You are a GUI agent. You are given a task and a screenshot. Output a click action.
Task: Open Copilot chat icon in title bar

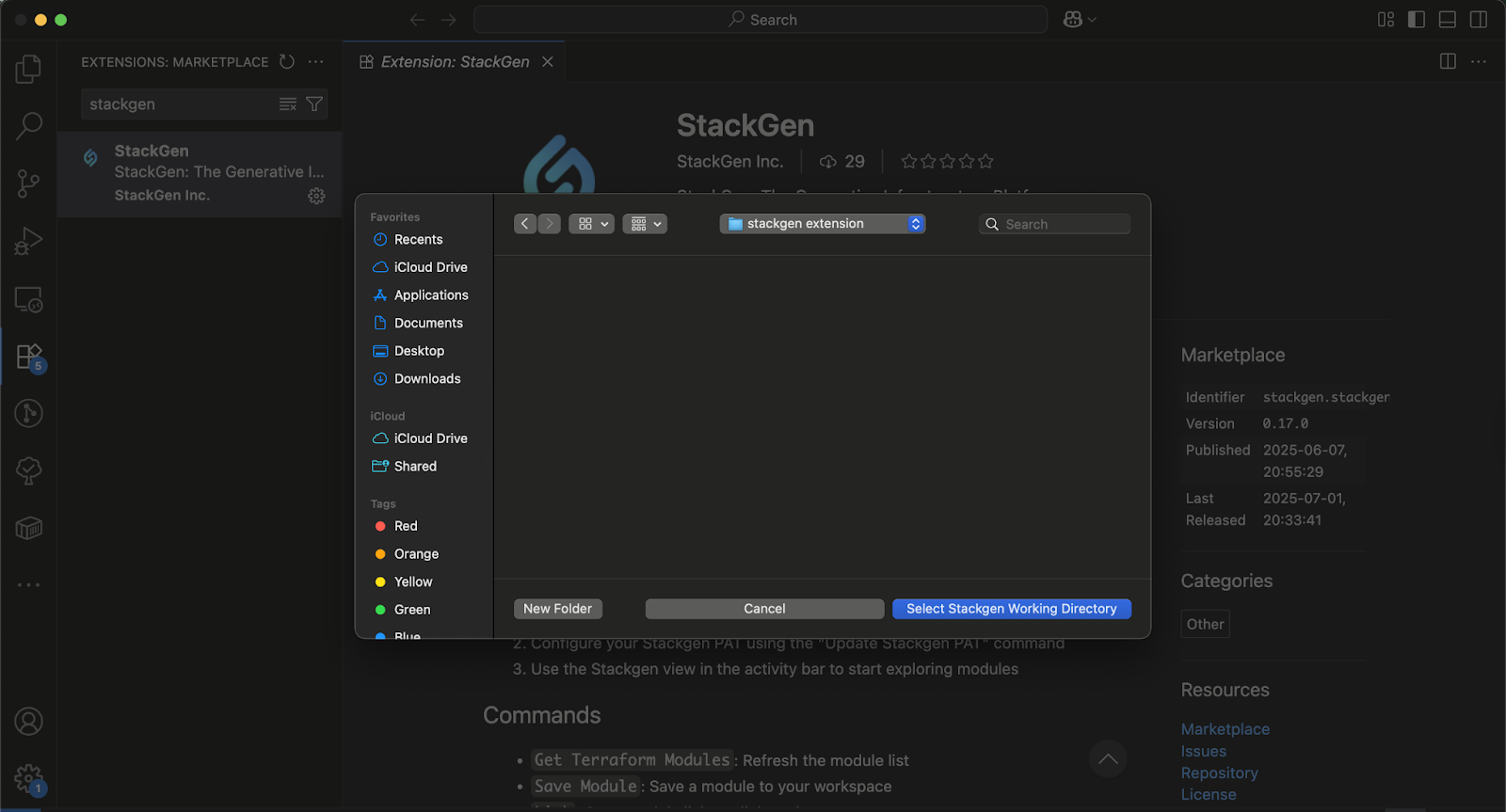[x=1073, y=20]
